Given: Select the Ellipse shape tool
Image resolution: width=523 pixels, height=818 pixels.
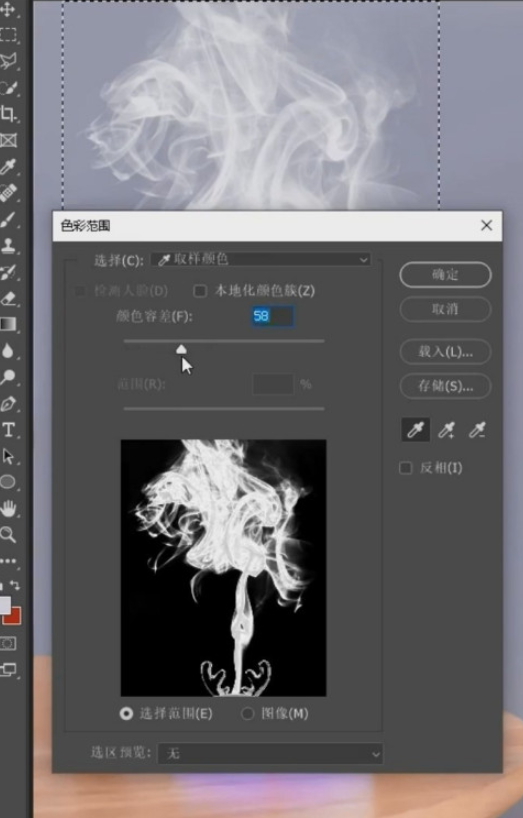Looking at the screenshot, I should coord(8,482).
